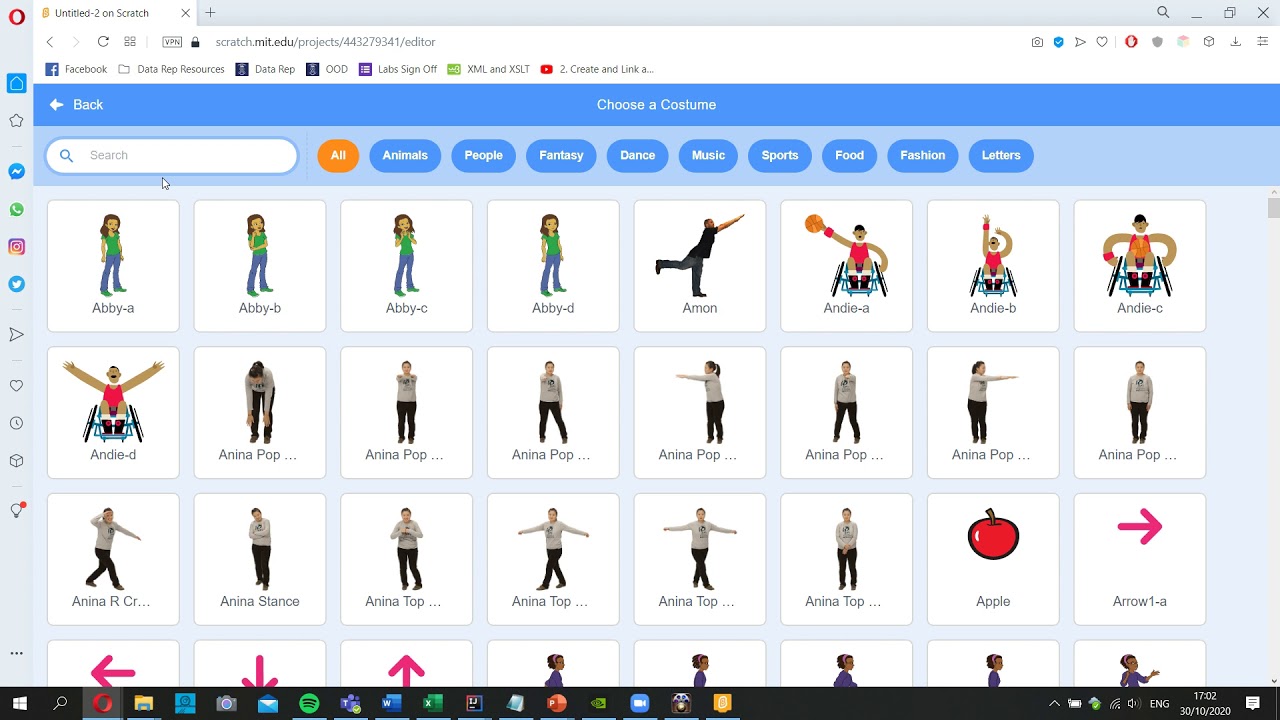Open the Create and Link YouTube bookmark
The height and width of the screenshot is (720, 1280).
597,69
